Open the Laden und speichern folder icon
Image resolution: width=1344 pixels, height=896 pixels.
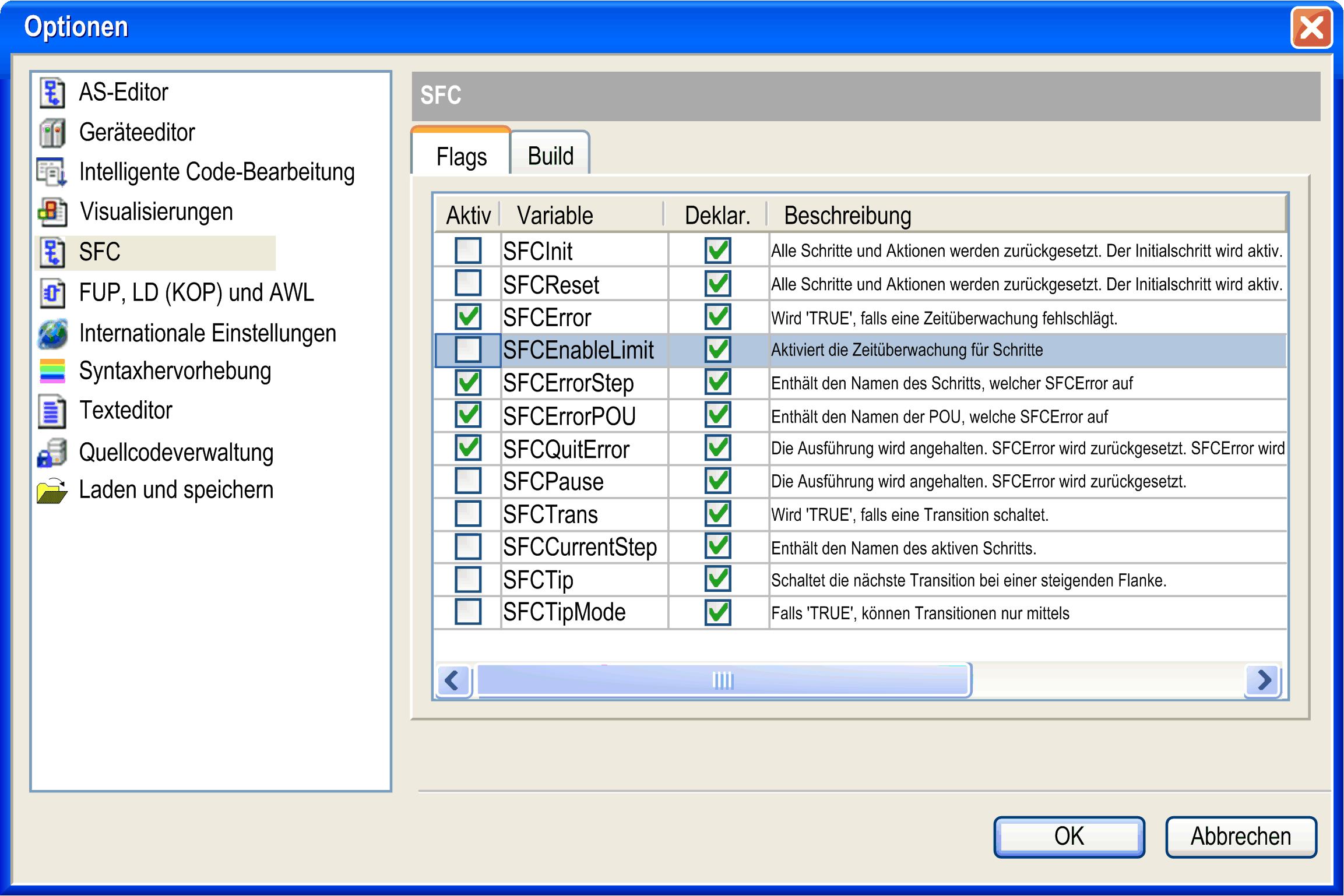[52, 491]
